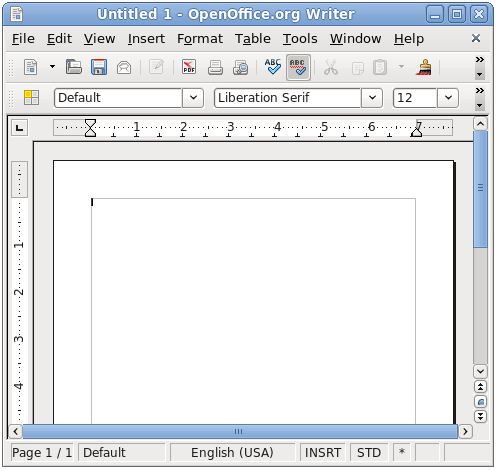496x471 pixels.
Task: Open the Paste options dropdown arrow
Action: pos(401,67)
